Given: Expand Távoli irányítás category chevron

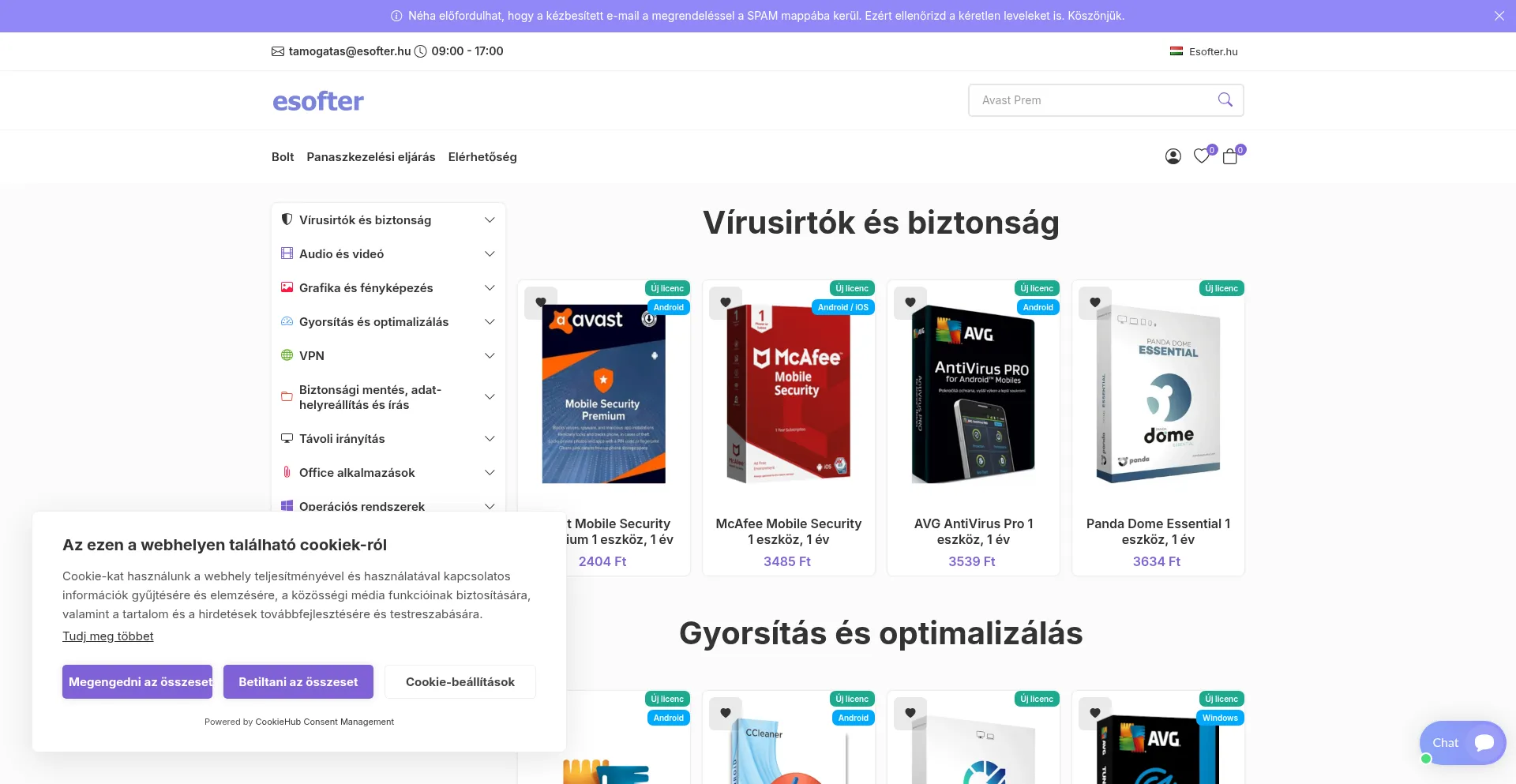Looking at the screenshot, I should coord(490,439).
